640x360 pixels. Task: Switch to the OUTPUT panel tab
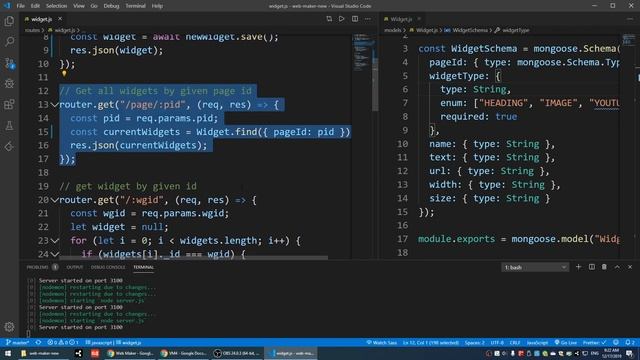(x=75, y=267)
